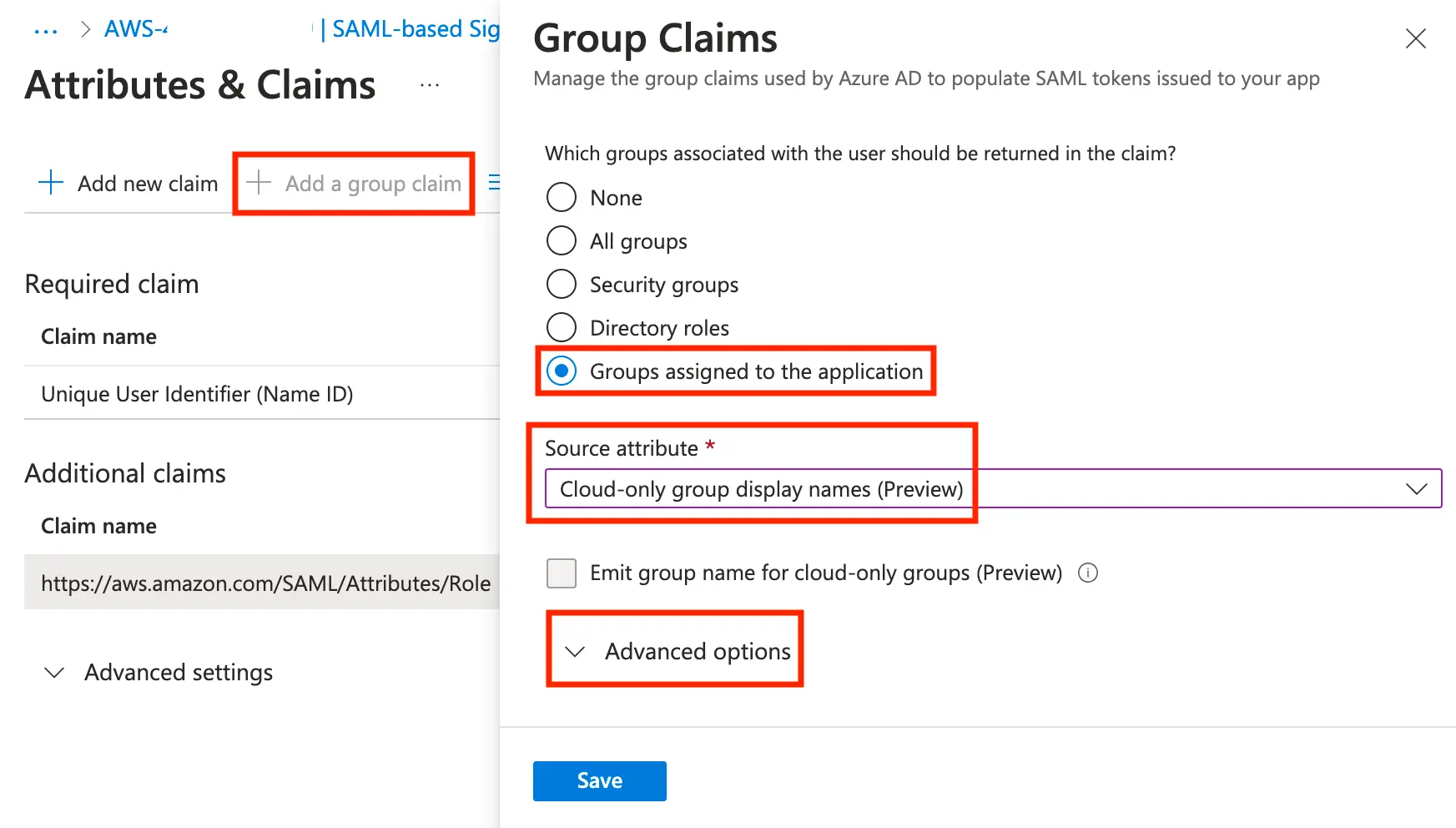Click the Save button
Viewport: 1456px width, 828px height.
599,781
